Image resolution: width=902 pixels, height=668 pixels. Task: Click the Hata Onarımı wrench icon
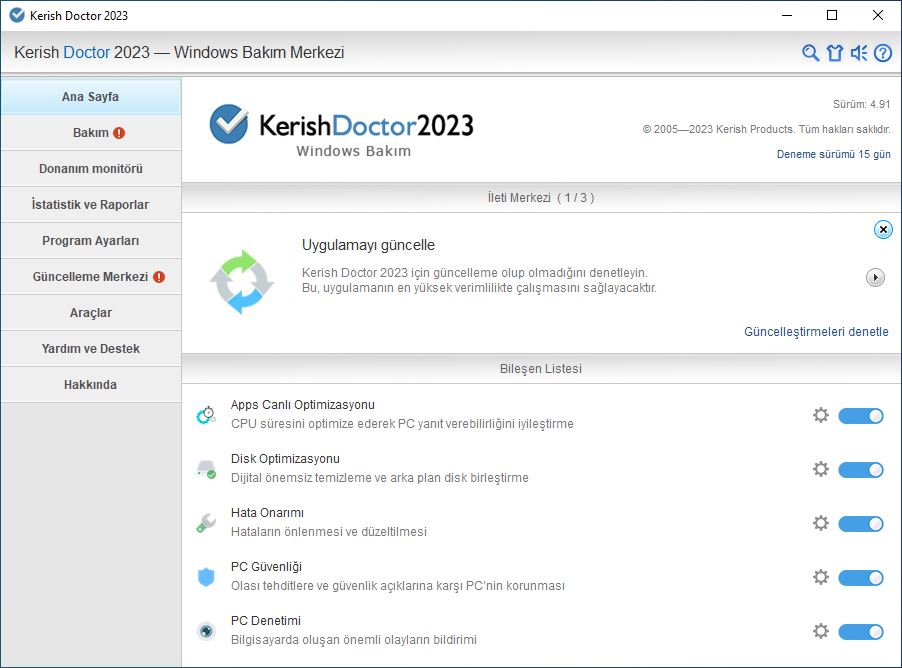[x=206, y=522]
